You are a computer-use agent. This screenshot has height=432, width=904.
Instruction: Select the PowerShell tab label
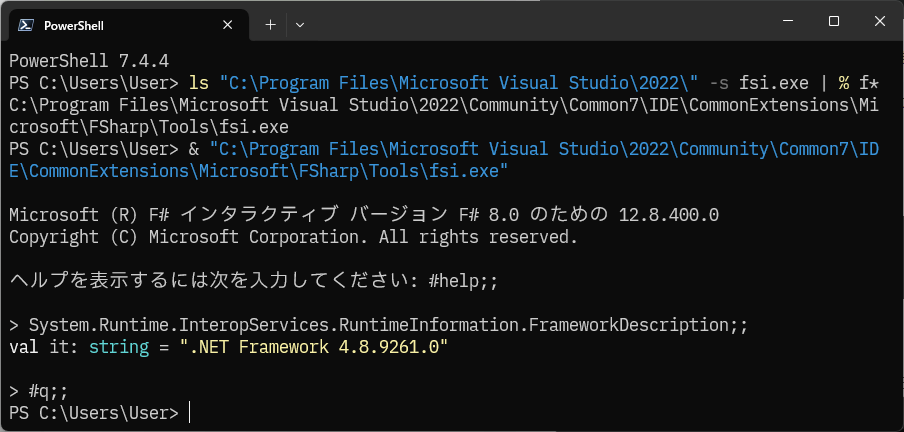pos(74,25)
